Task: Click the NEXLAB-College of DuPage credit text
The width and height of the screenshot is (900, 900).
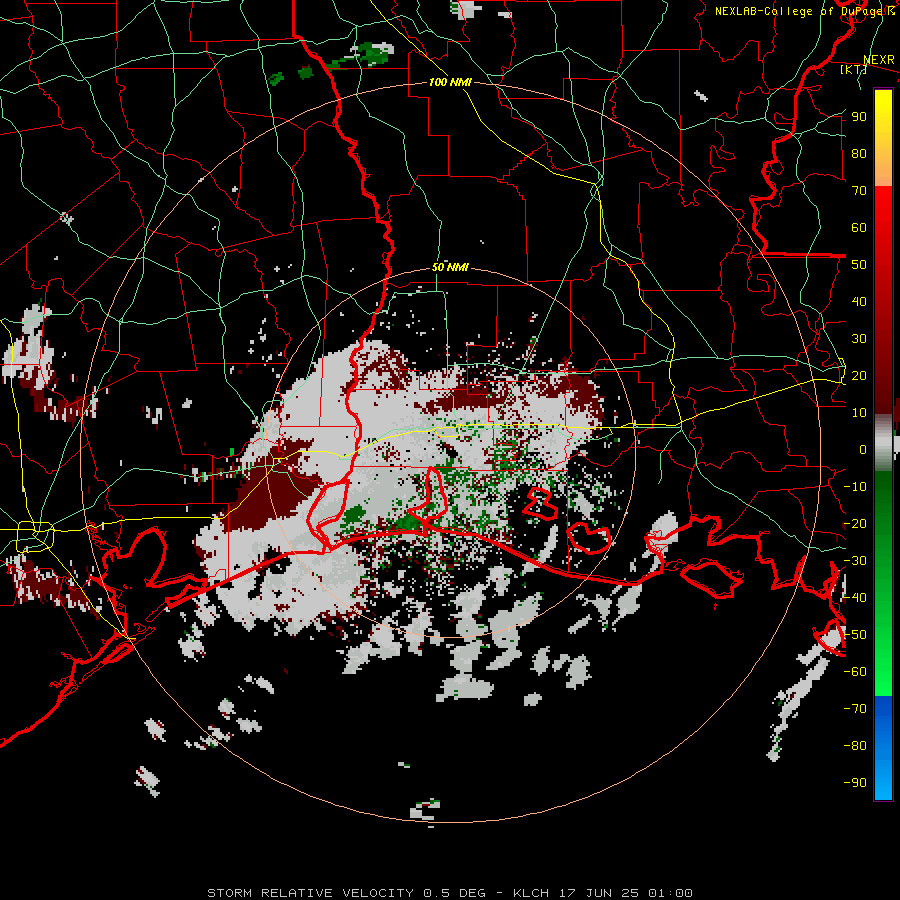Action: (x=805, y=11)
